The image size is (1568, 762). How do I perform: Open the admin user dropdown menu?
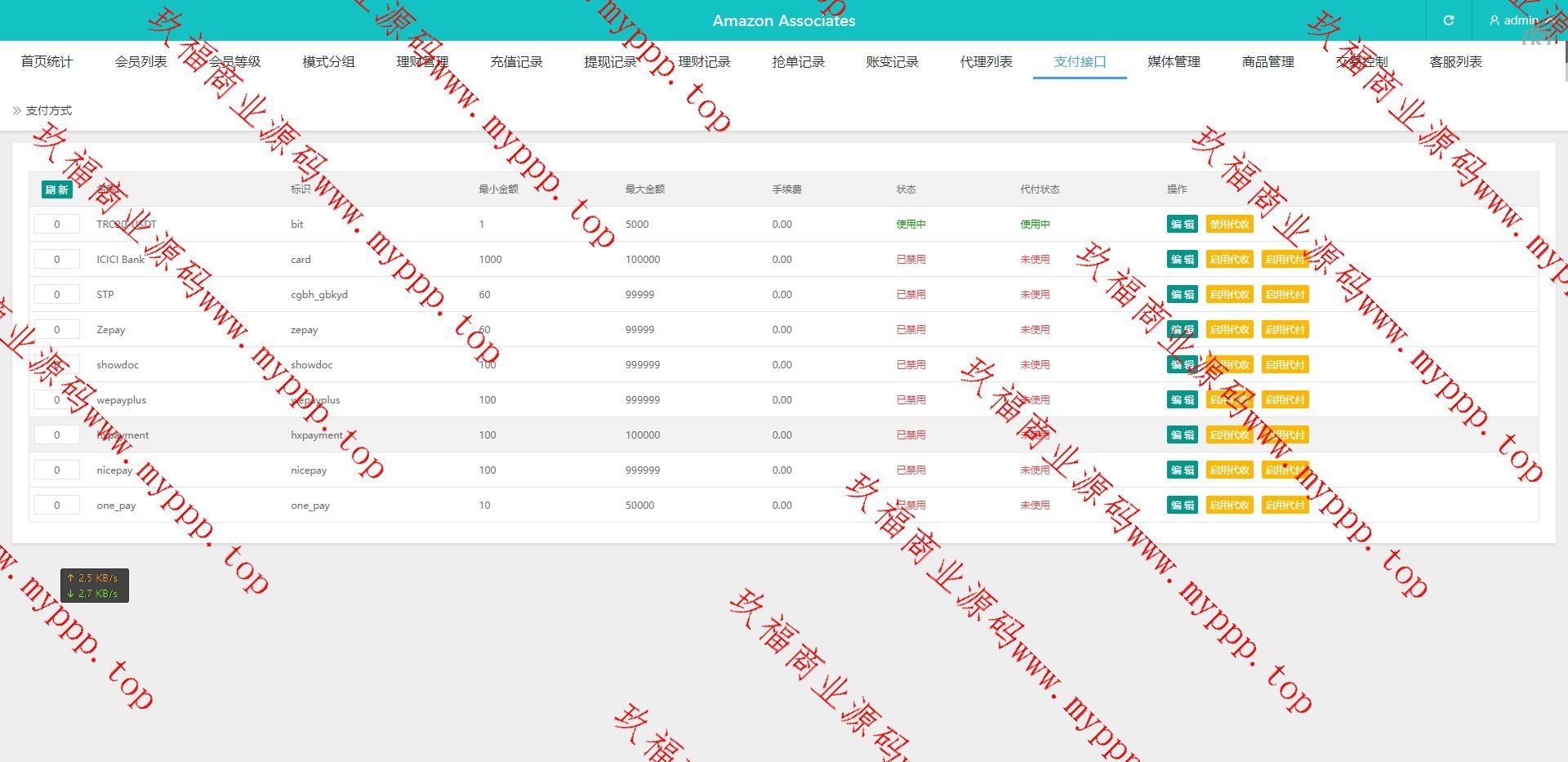tap(1519, 20)
